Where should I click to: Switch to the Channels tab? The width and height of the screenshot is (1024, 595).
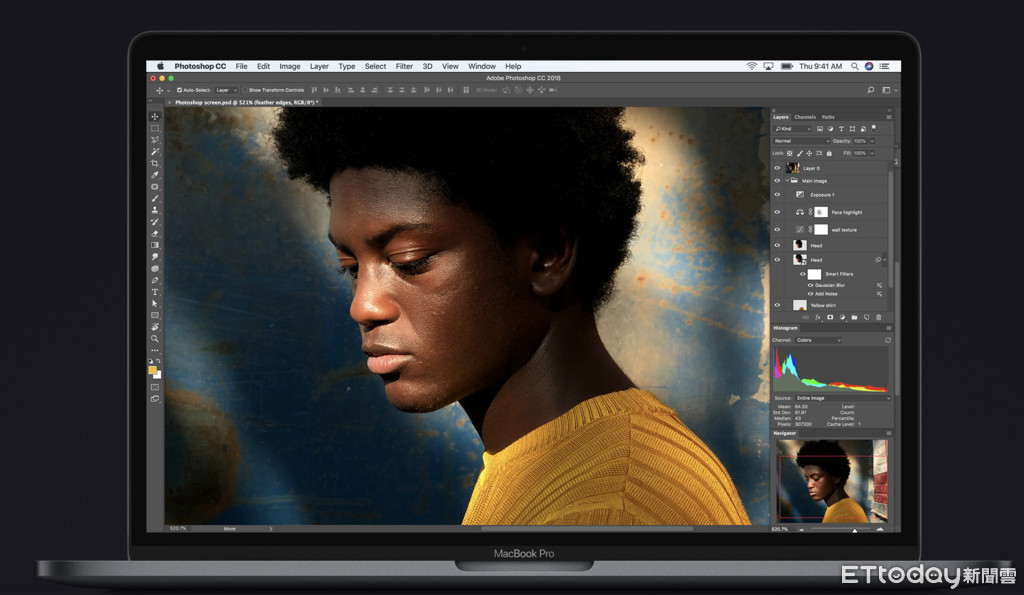pyautogui.click(x=805, y=117)
